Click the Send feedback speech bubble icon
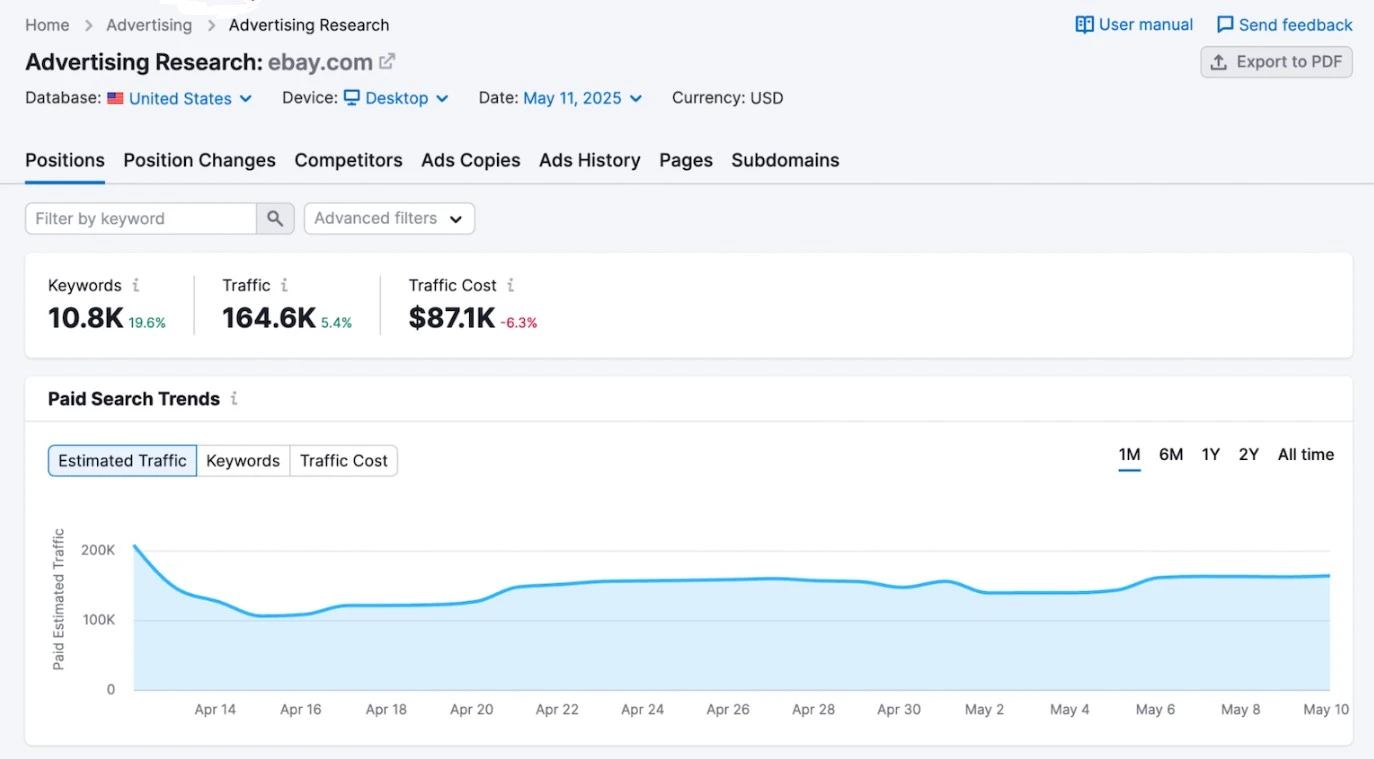This screenshot has width=1374, height=759. [x=1225, y=25]
